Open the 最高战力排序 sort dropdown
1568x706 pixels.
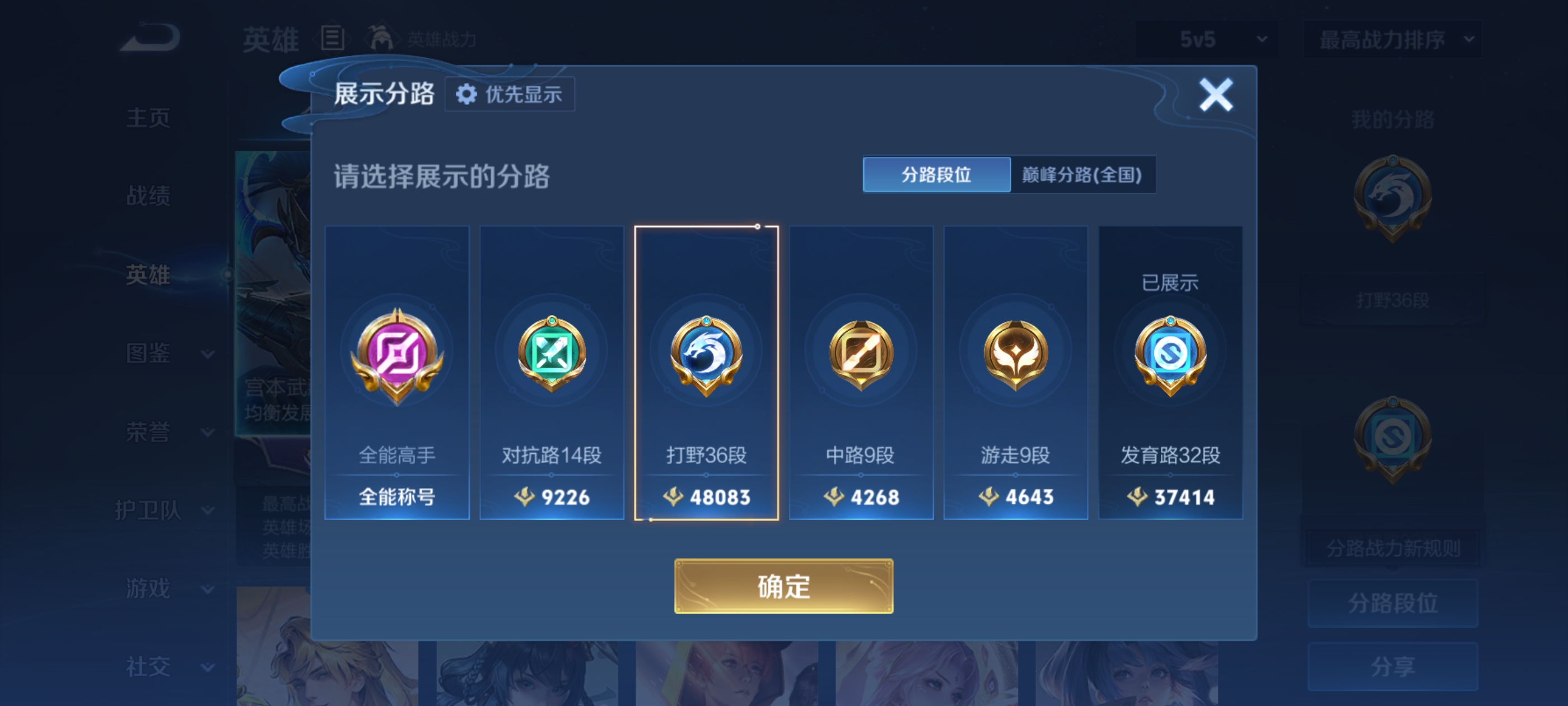[x=1393, y=40]
